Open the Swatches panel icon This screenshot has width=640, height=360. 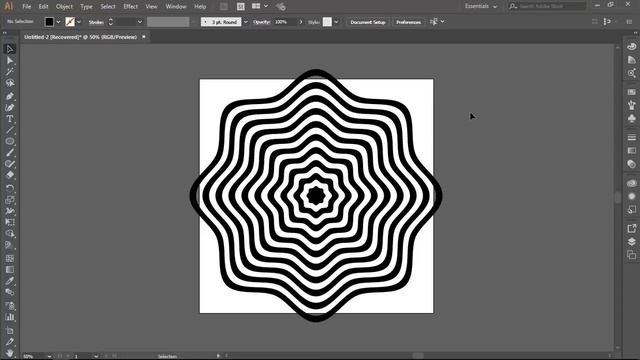coord(631,92)
